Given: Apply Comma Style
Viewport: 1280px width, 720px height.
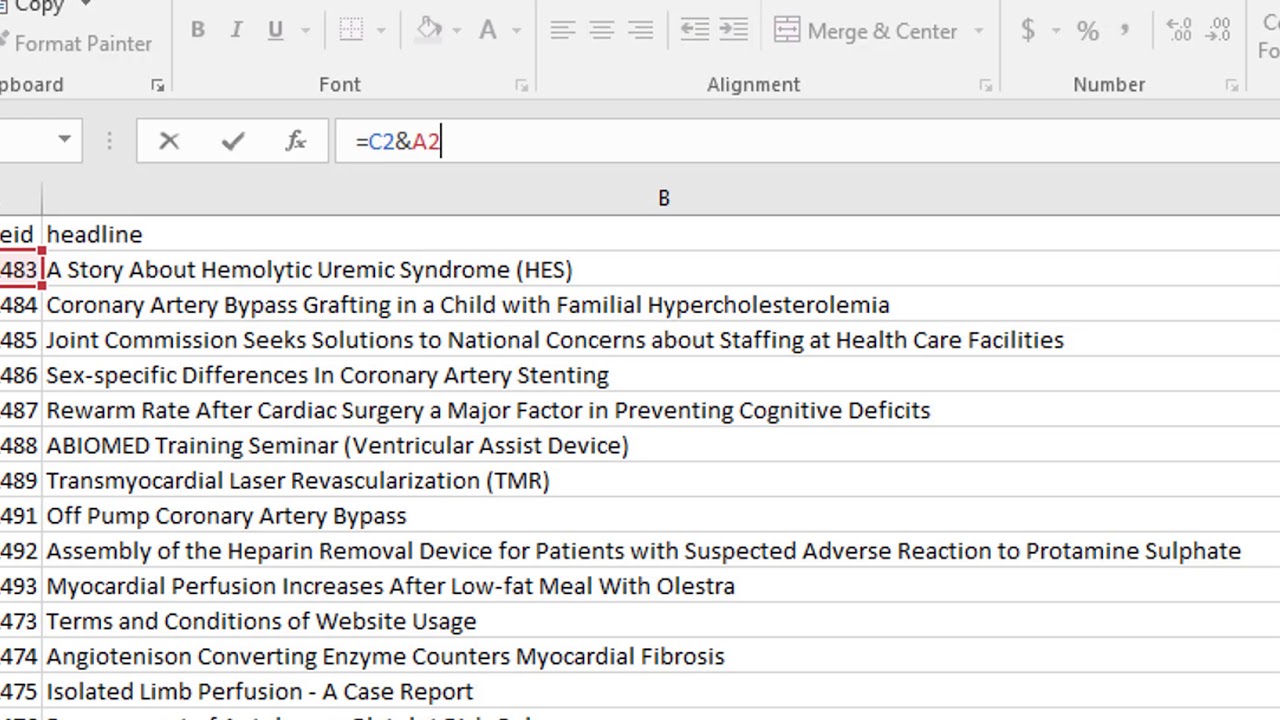Looking at the screenshot, I should (1126, 30).
